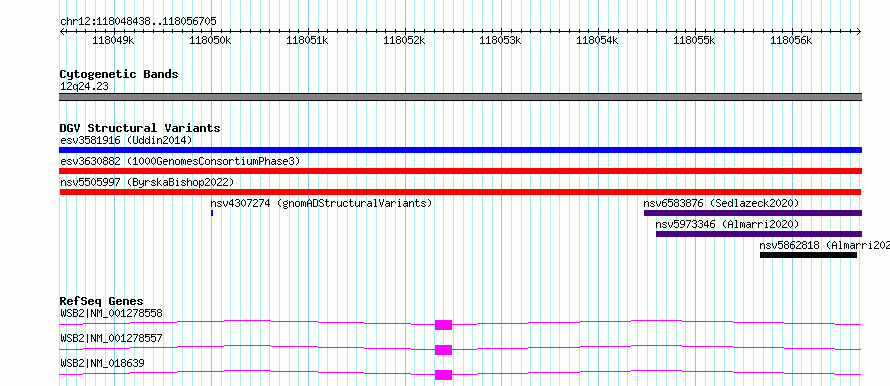
Task: Click the 118052k ruler tick label
Action: (404, 41)
